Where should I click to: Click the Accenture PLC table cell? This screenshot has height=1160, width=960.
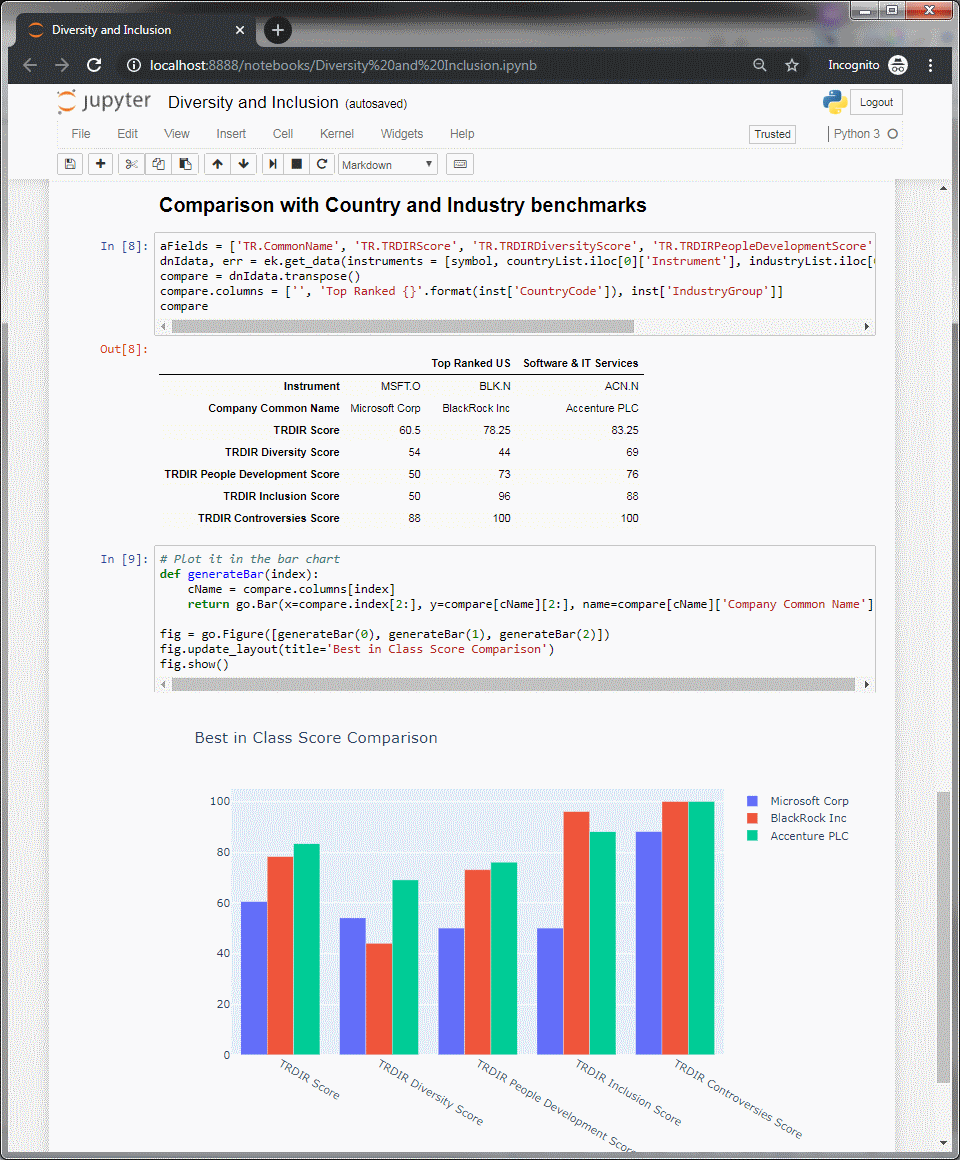[602, 408]
